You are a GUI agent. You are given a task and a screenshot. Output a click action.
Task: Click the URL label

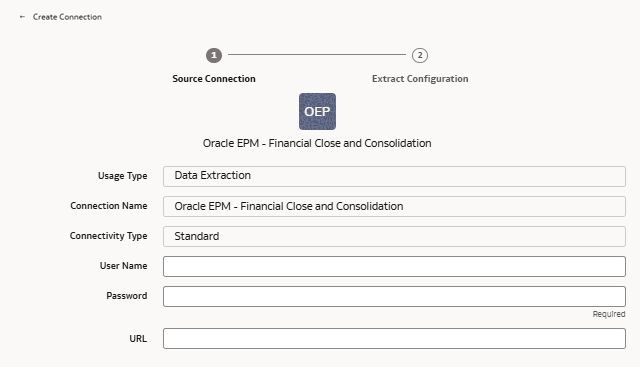[x=138, y=338]
